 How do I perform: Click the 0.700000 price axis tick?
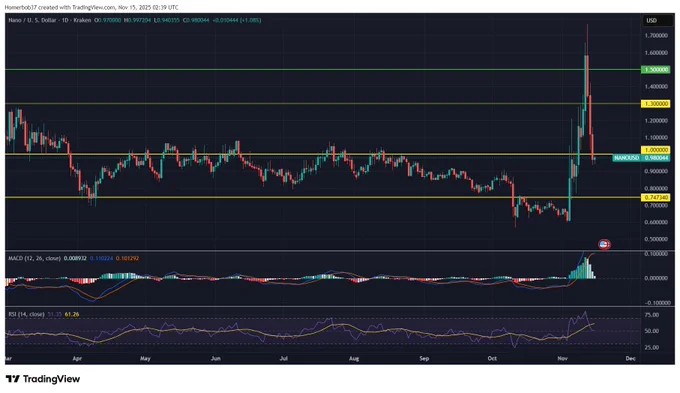click(x=656, y=205)
